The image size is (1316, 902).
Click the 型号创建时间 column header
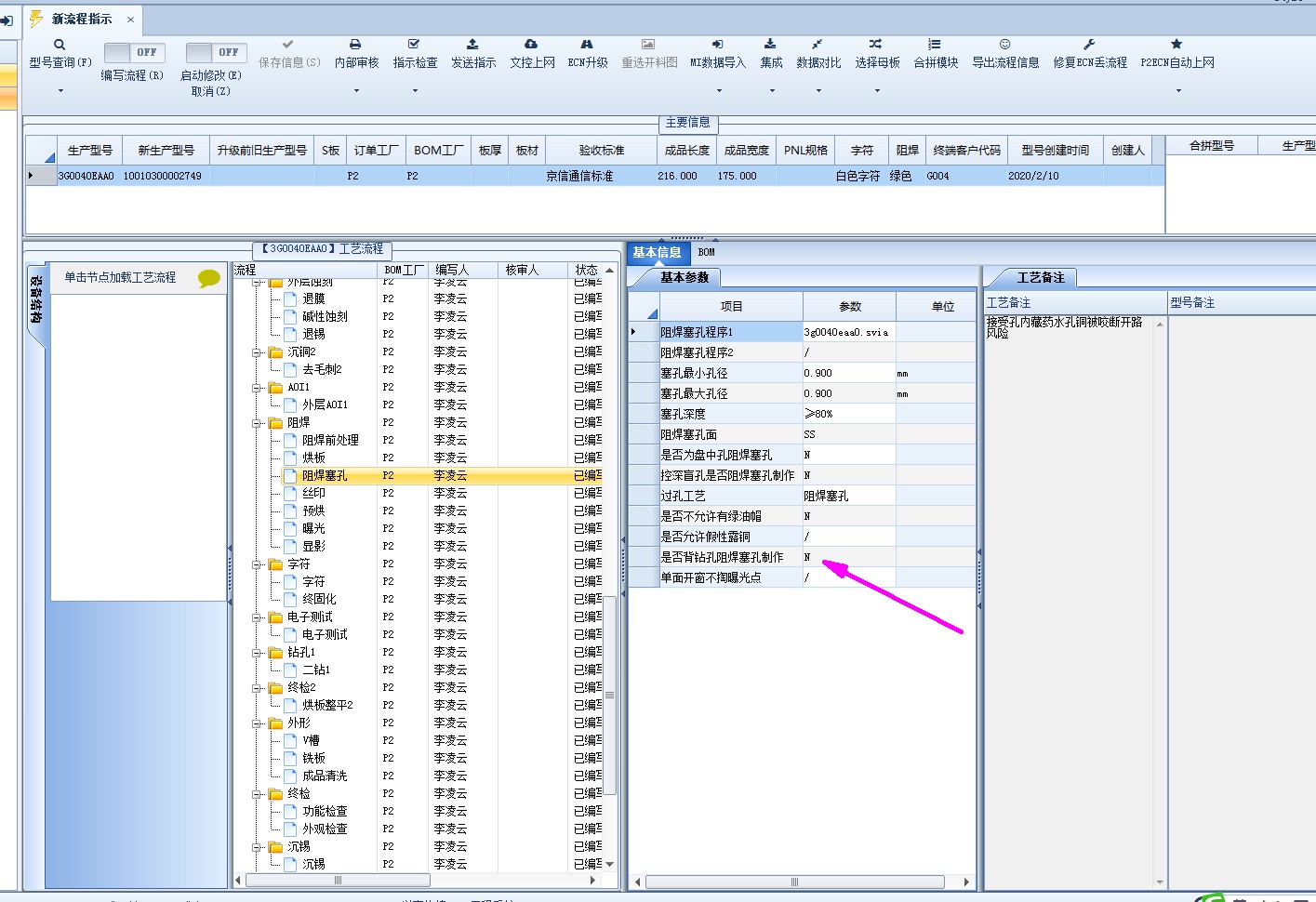(x=1055, y=150)
